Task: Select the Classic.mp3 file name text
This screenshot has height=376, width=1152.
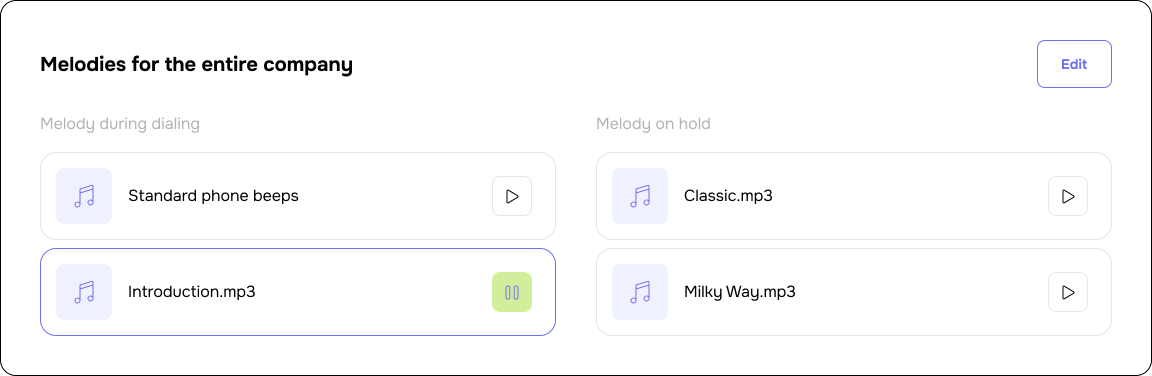Action: 728,196
